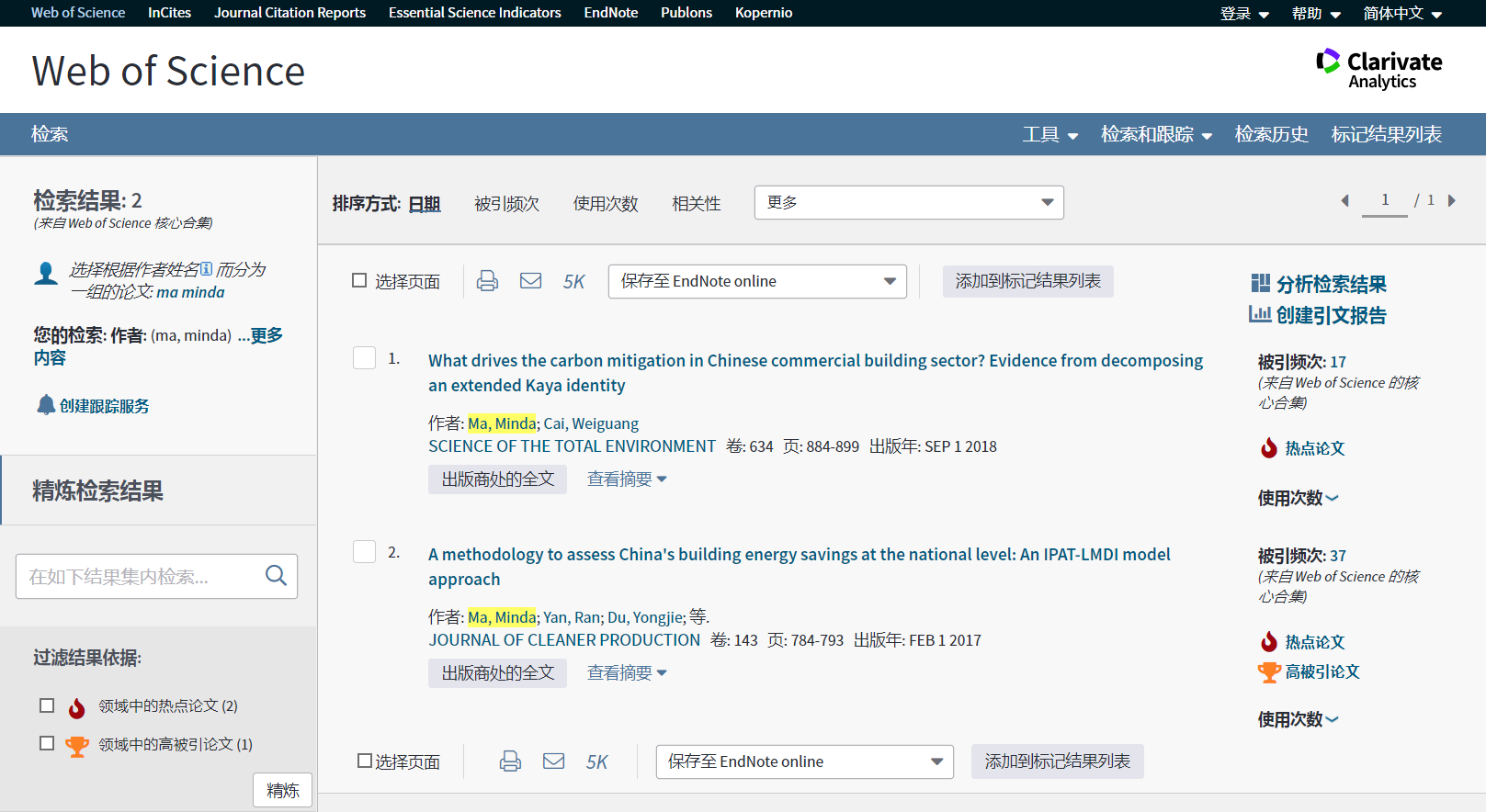
Task: Open Journal Citation Reports
Action: pos(289,13)
